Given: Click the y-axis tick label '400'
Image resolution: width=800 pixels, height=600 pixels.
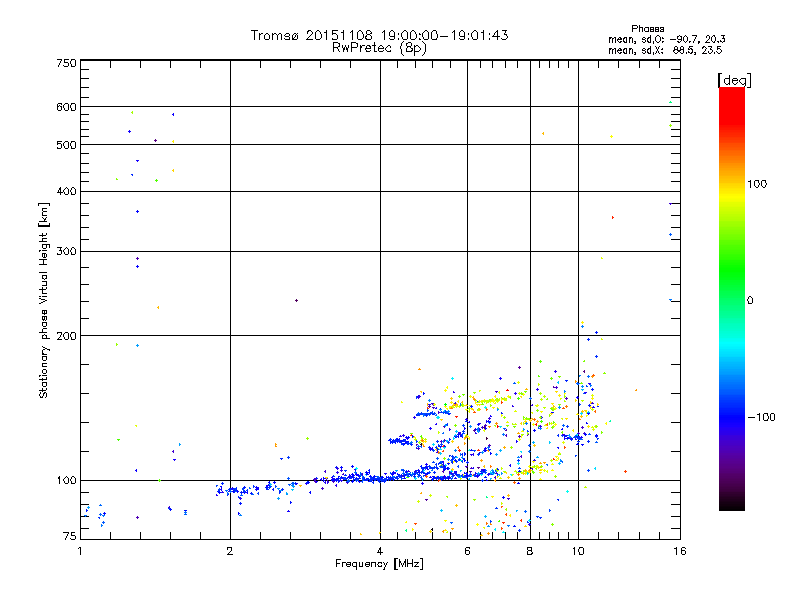Looking at the screenshot, I should [66, 191].
